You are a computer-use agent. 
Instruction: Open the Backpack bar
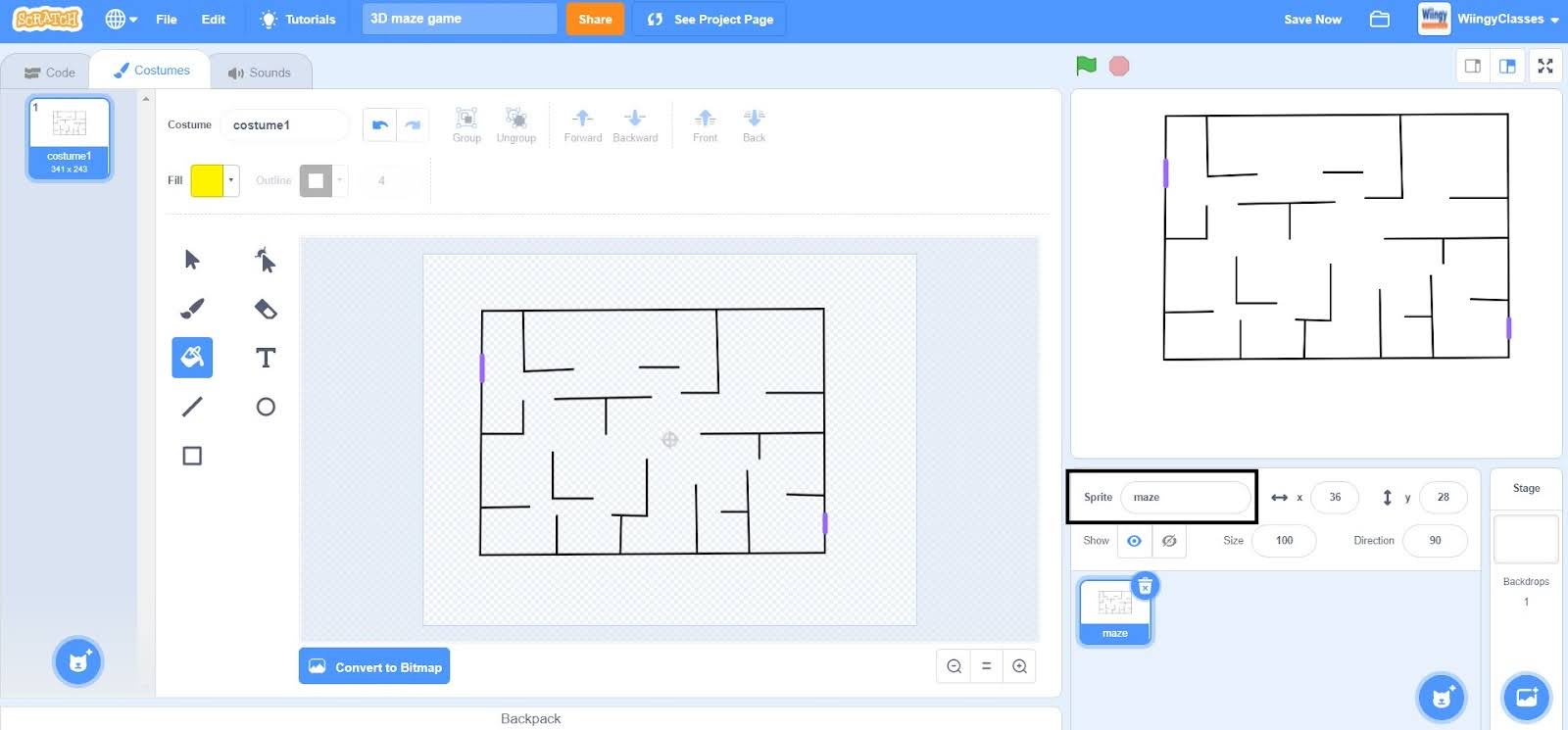coord(530,718)
